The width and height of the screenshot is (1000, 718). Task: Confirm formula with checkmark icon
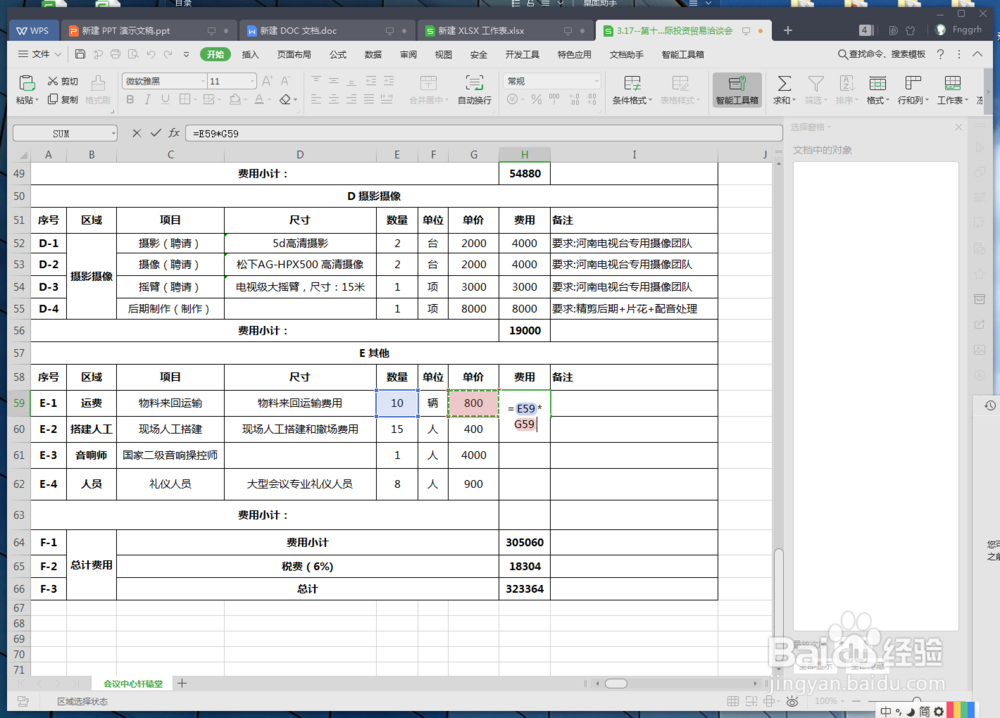[x=156, y=133]
